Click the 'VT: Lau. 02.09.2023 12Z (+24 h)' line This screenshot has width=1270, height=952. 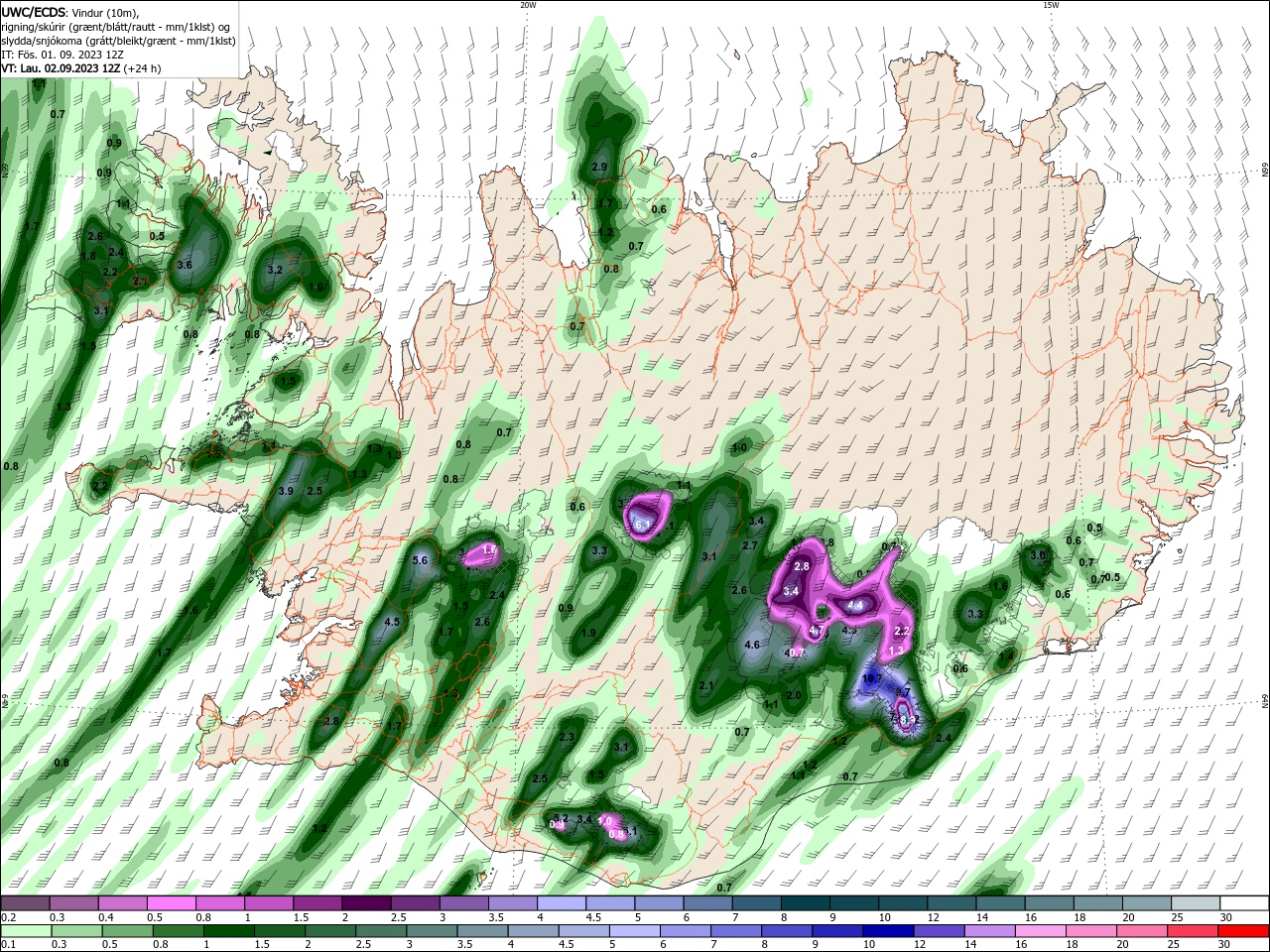[81, 68]
